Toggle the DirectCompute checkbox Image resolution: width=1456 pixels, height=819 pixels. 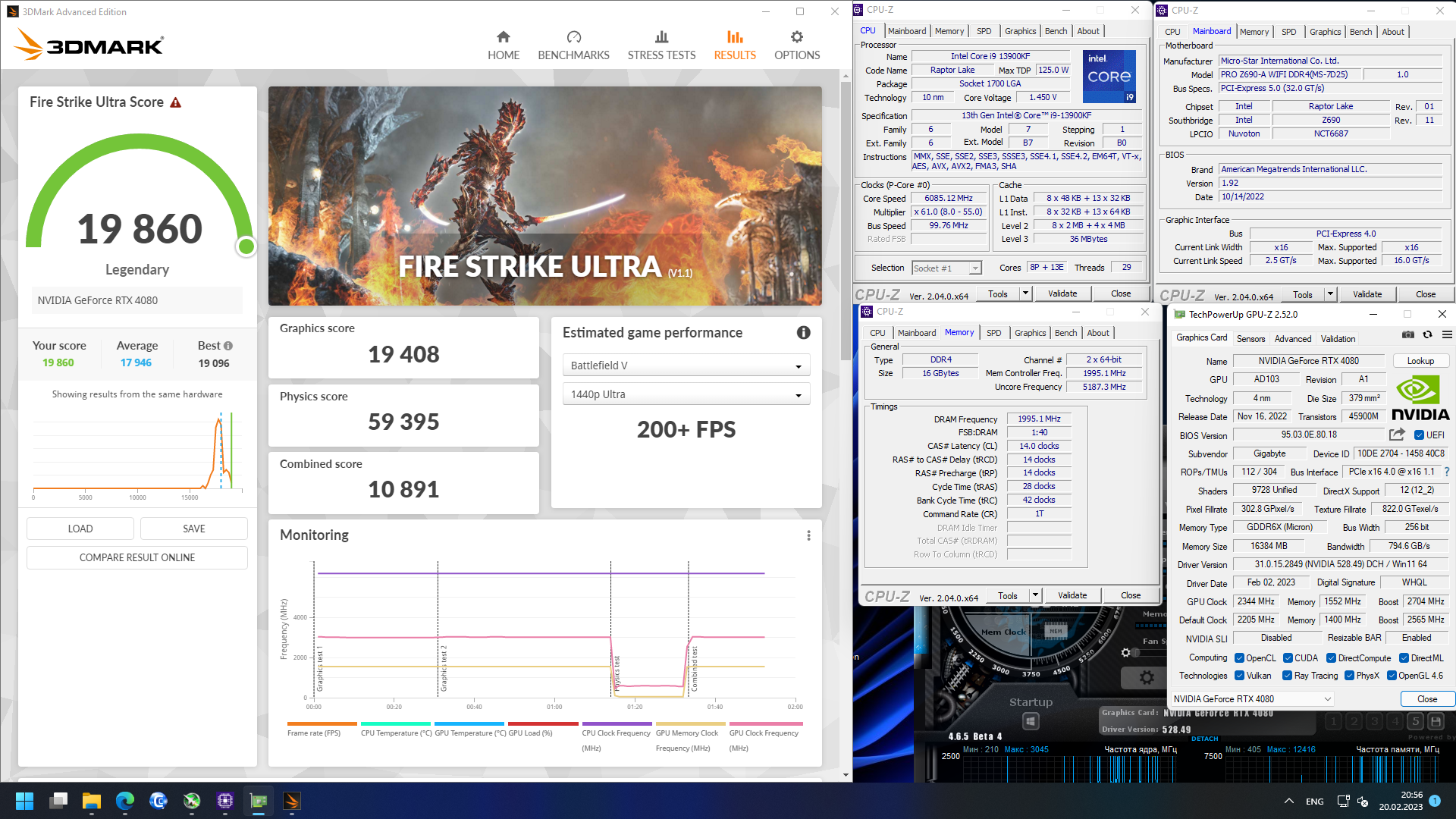[x=1331, y=658]
